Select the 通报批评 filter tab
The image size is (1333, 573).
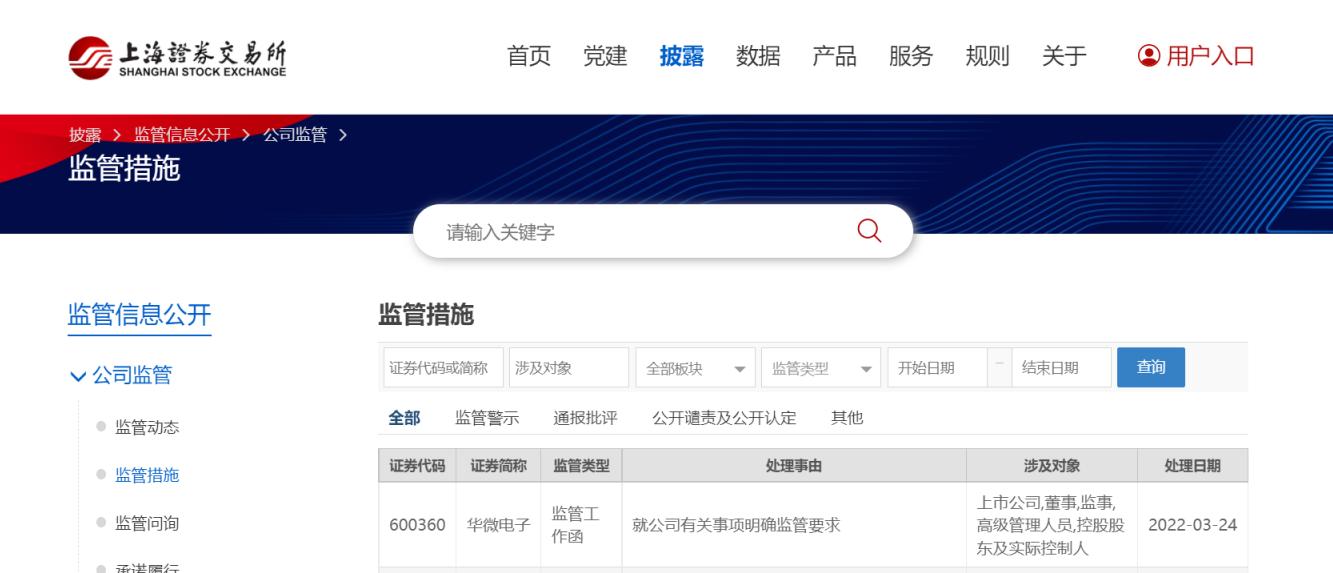pos(585,419)
